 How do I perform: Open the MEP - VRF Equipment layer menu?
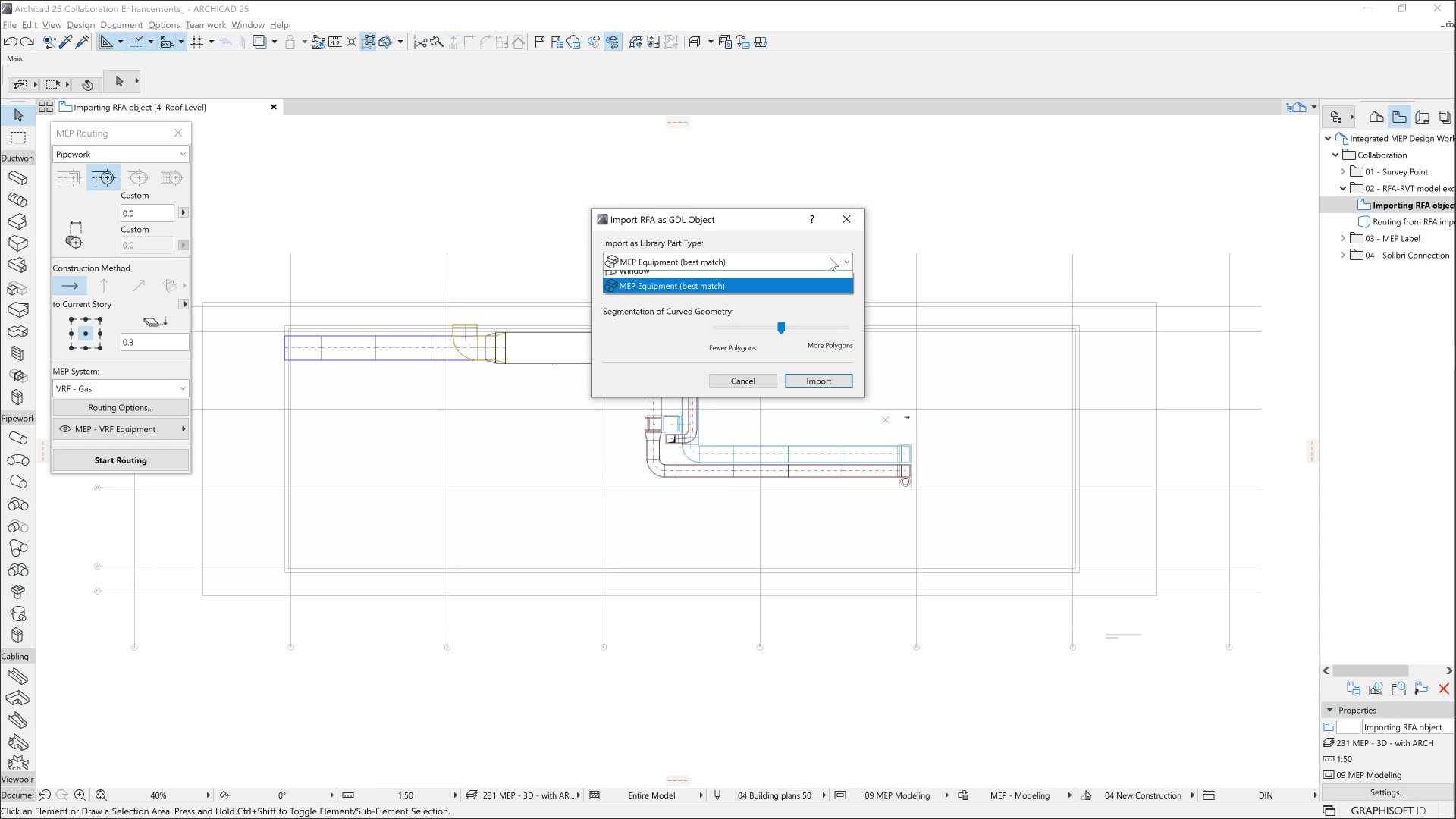121,429
